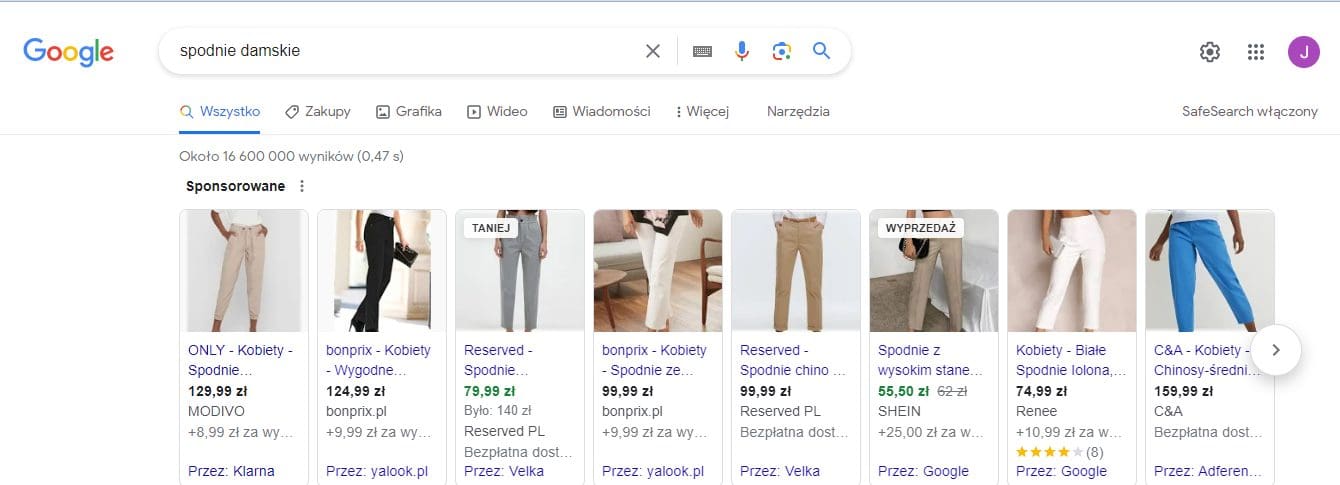This screenshot has width=1340, height=485.
Task: Expand the Więcej menu
Action: click(703, 112)
